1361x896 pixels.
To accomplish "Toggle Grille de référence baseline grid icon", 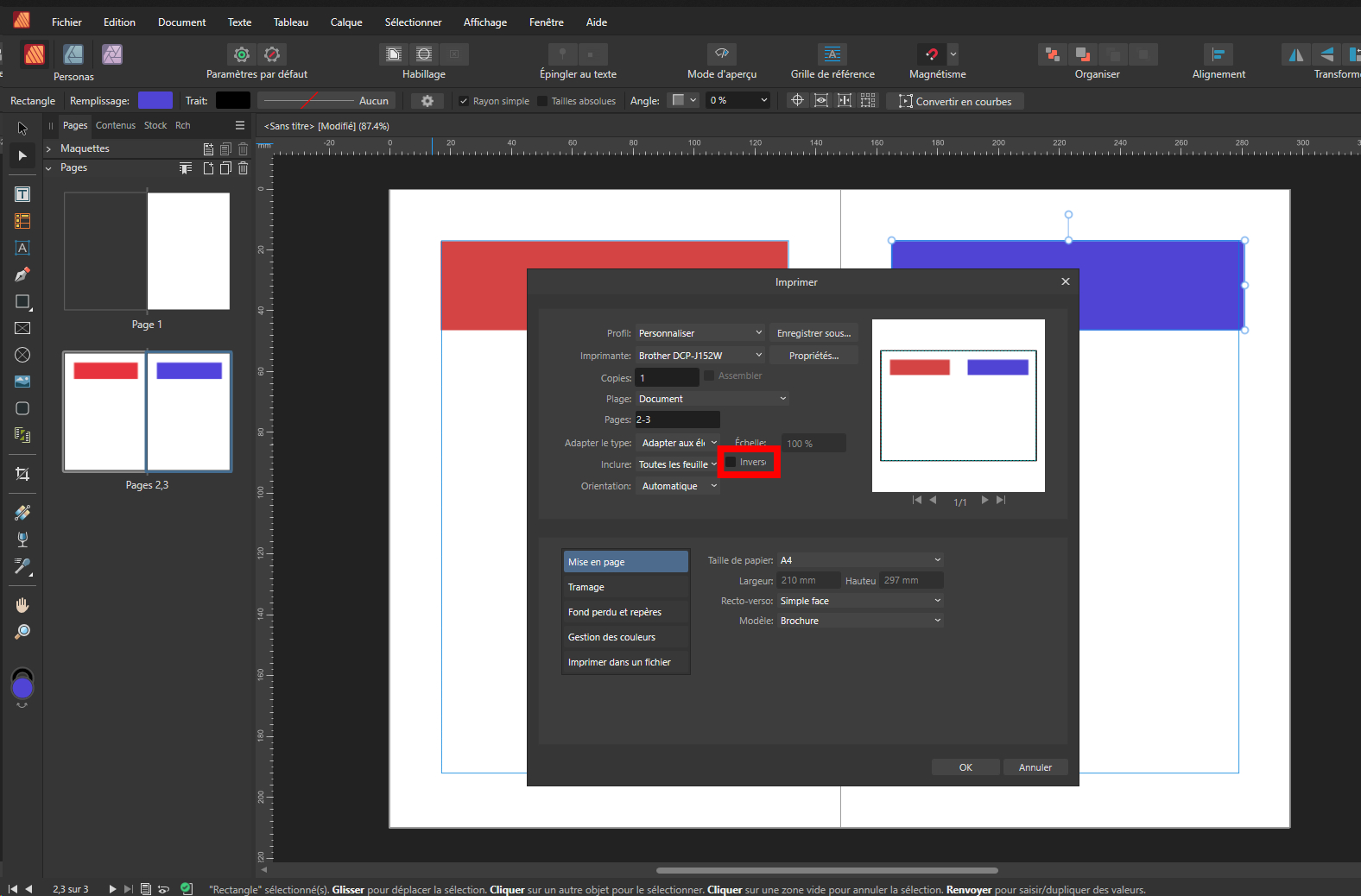I will 832,54.
